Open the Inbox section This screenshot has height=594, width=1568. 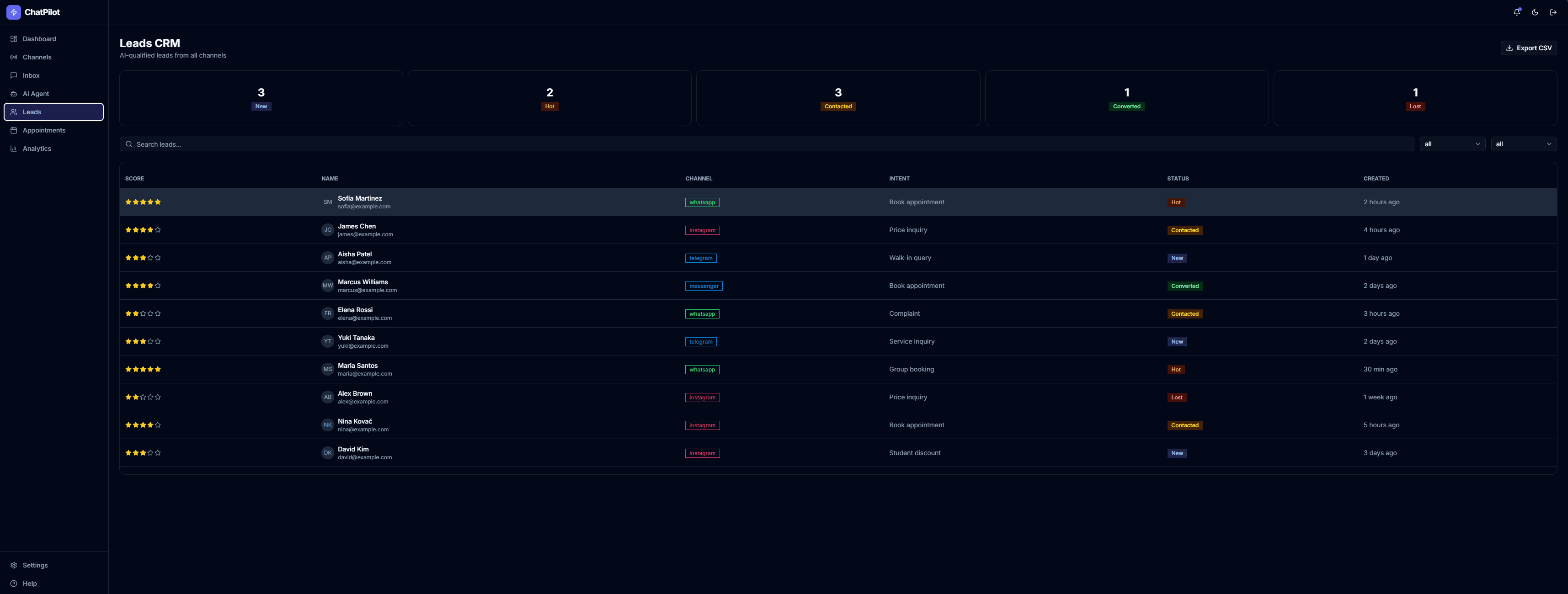[x=53, y=75]
